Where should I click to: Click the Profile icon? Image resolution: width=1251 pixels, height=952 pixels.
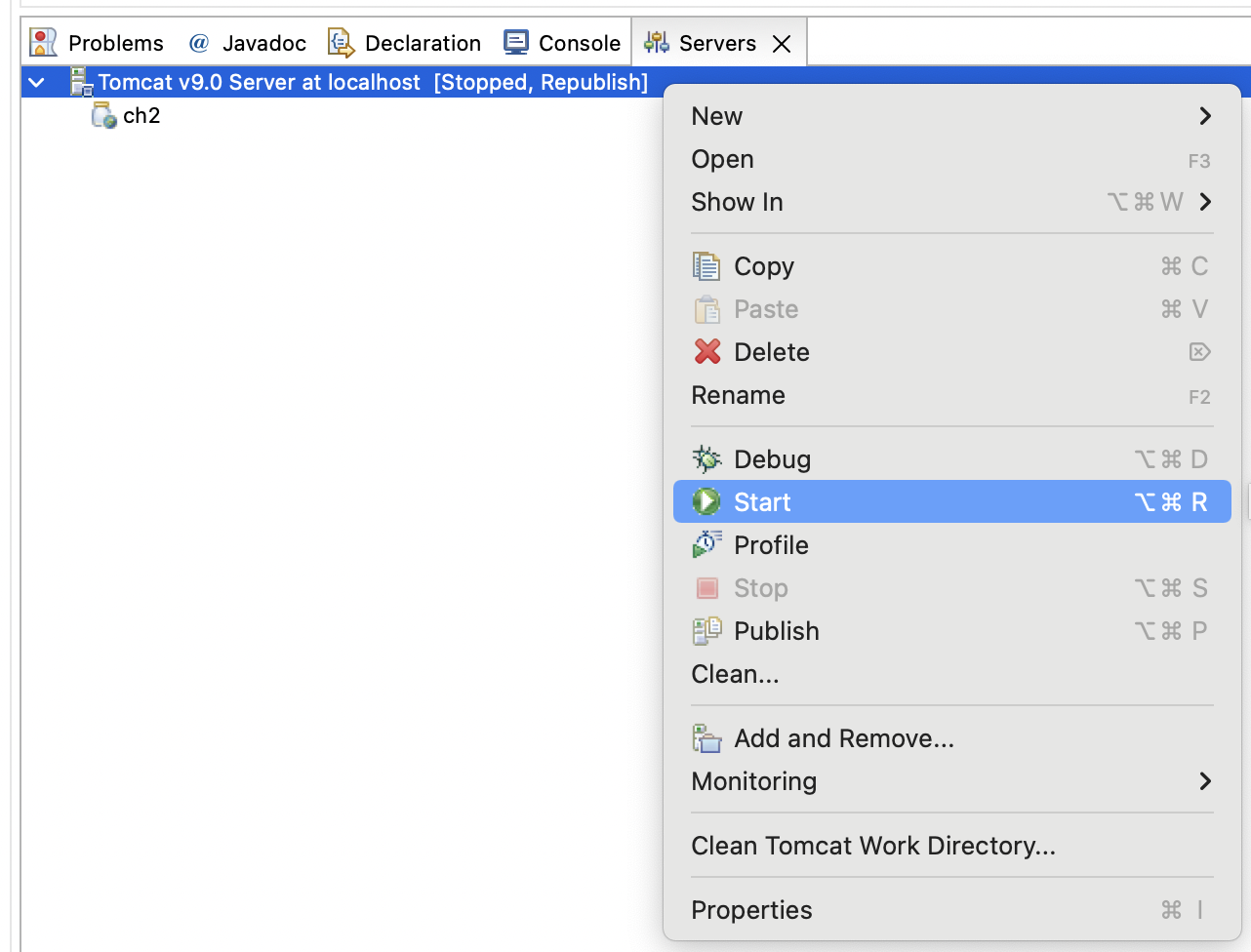(706, 544)
